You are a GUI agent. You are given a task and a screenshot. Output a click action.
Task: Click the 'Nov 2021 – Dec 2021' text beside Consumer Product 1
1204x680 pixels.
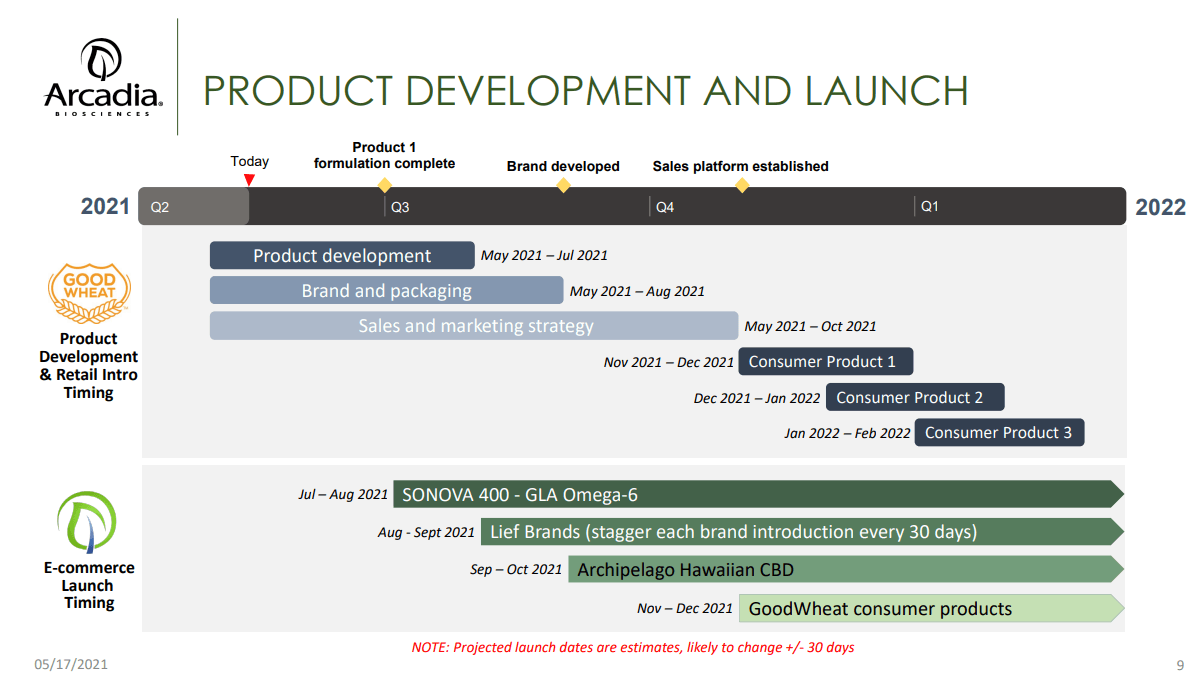coord(669,363)
